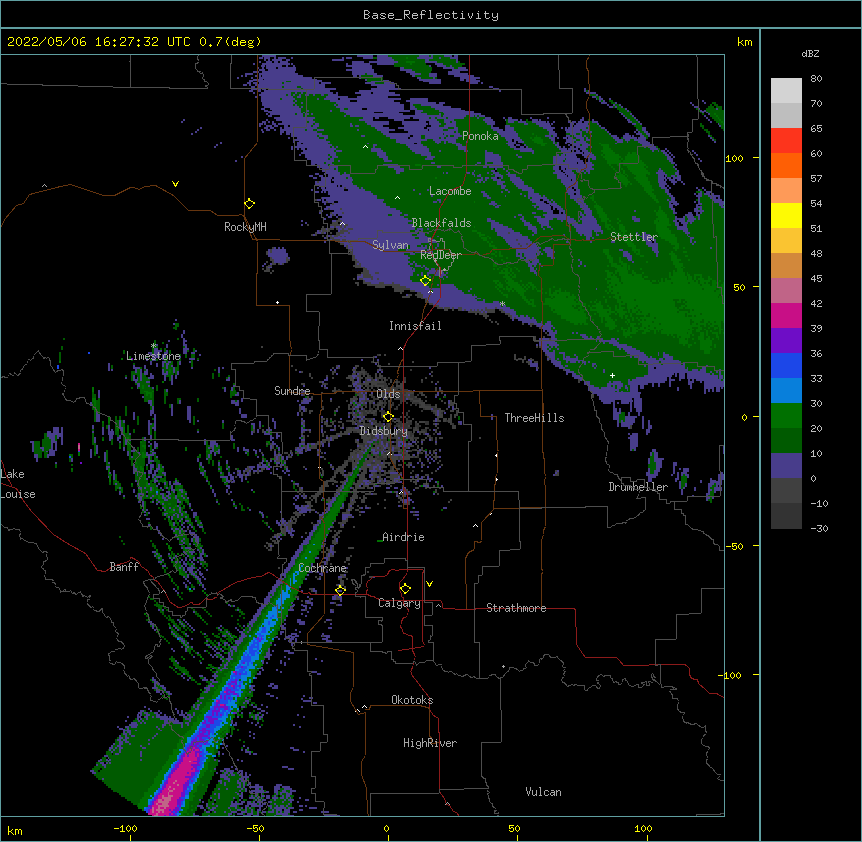
Task: Click the Ponoka city label
Action: click(x=480, y=136)
